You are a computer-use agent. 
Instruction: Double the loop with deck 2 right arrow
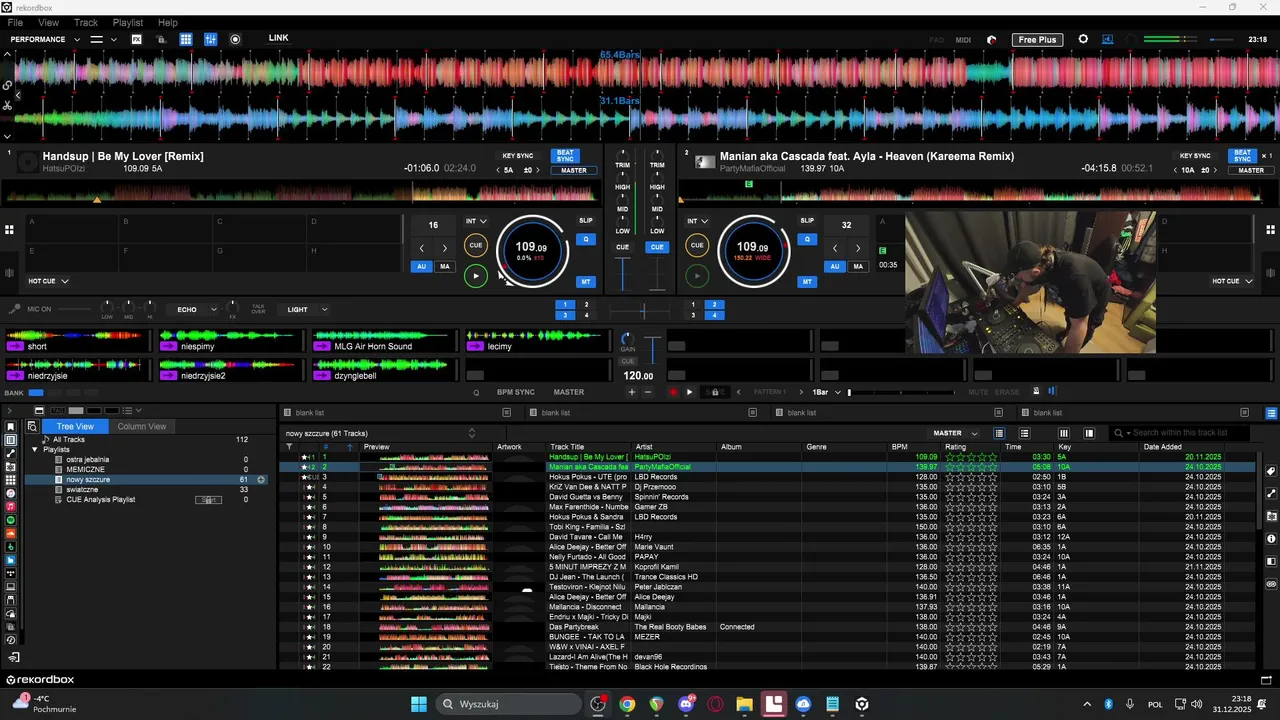pos(858,248)
